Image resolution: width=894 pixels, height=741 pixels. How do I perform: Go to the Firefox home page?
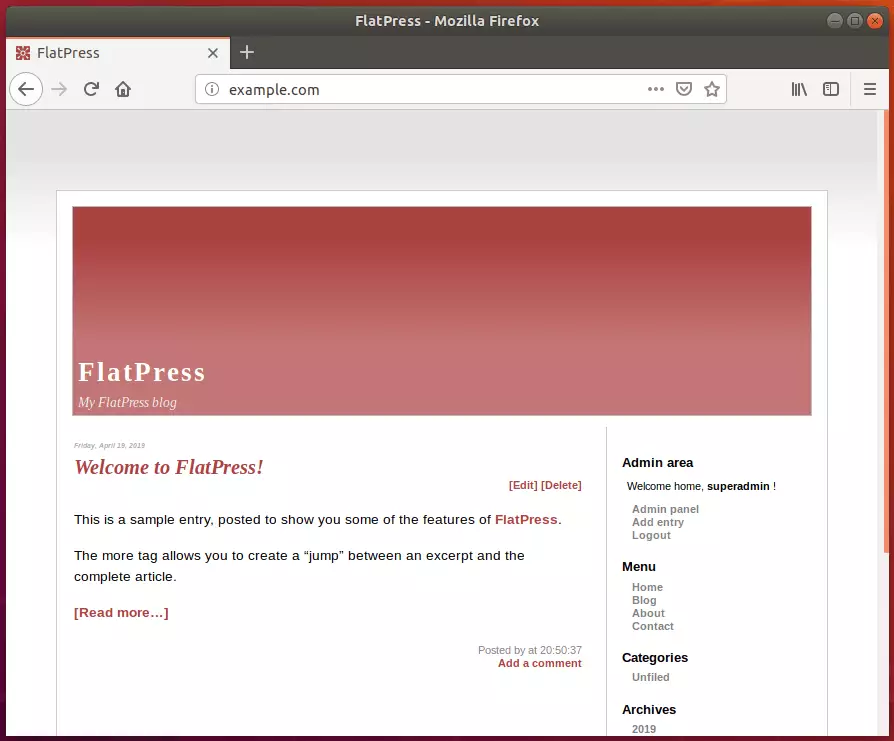[x=123, y=89]
